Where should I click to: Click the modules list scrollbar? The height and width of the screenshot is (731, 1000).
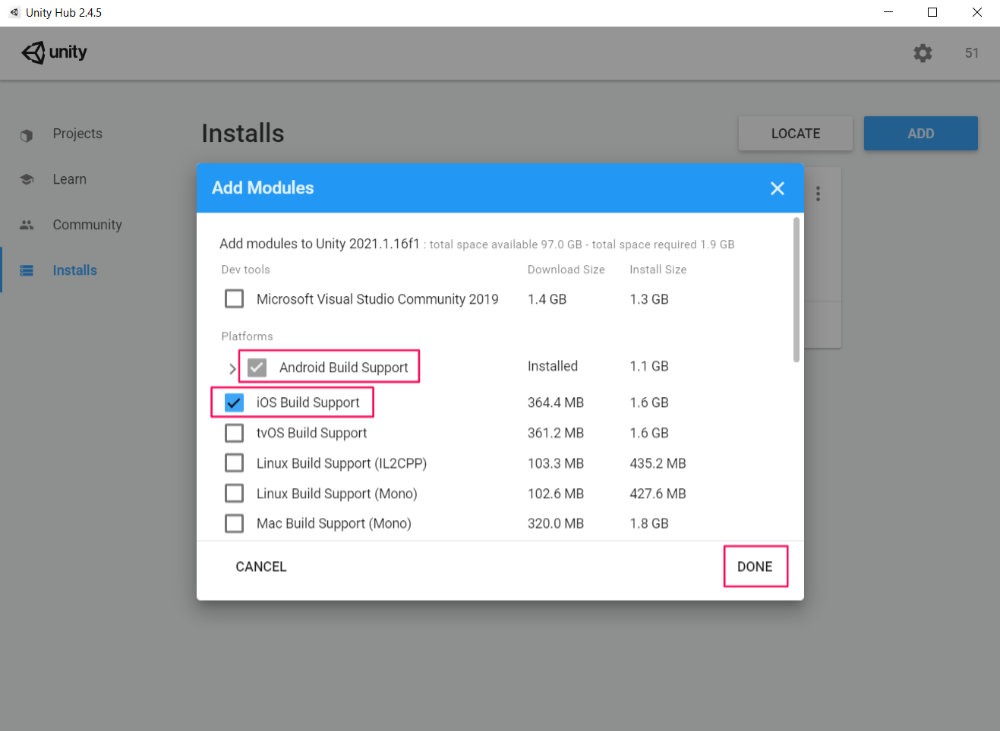796,290
